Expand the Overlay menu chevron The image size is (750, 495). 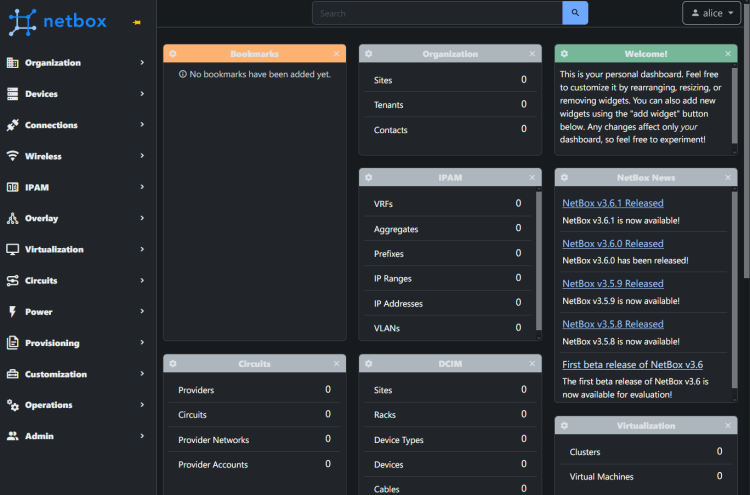click(142, 218)
